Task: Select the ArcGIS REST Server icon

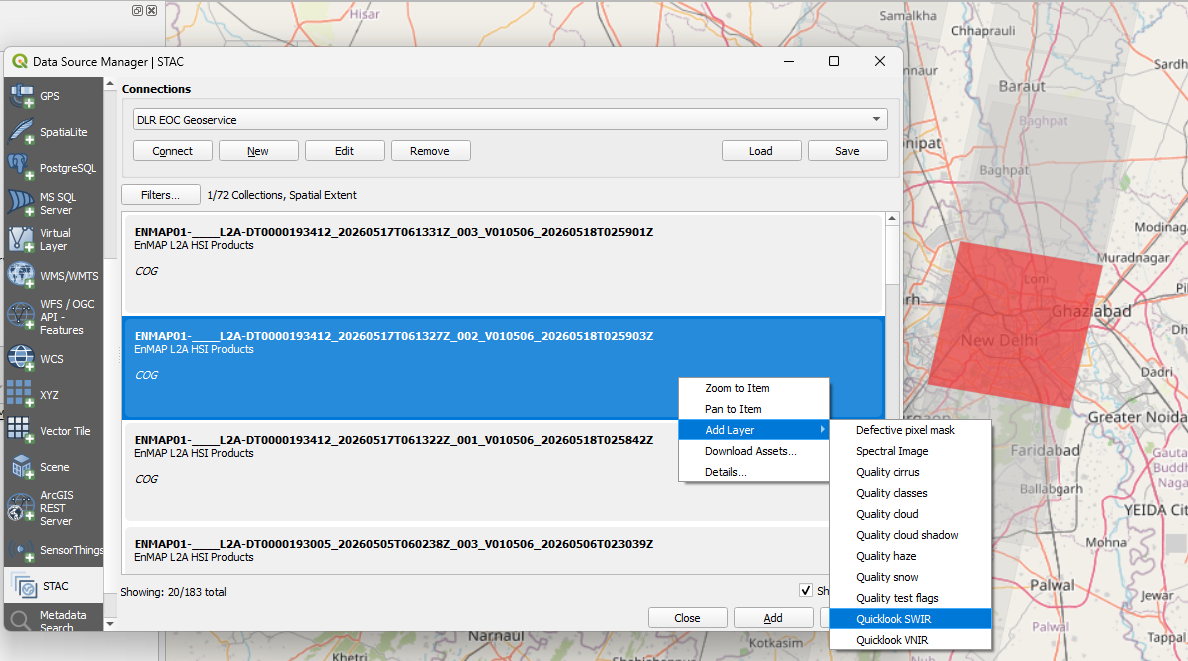Action: coord(20,508)
